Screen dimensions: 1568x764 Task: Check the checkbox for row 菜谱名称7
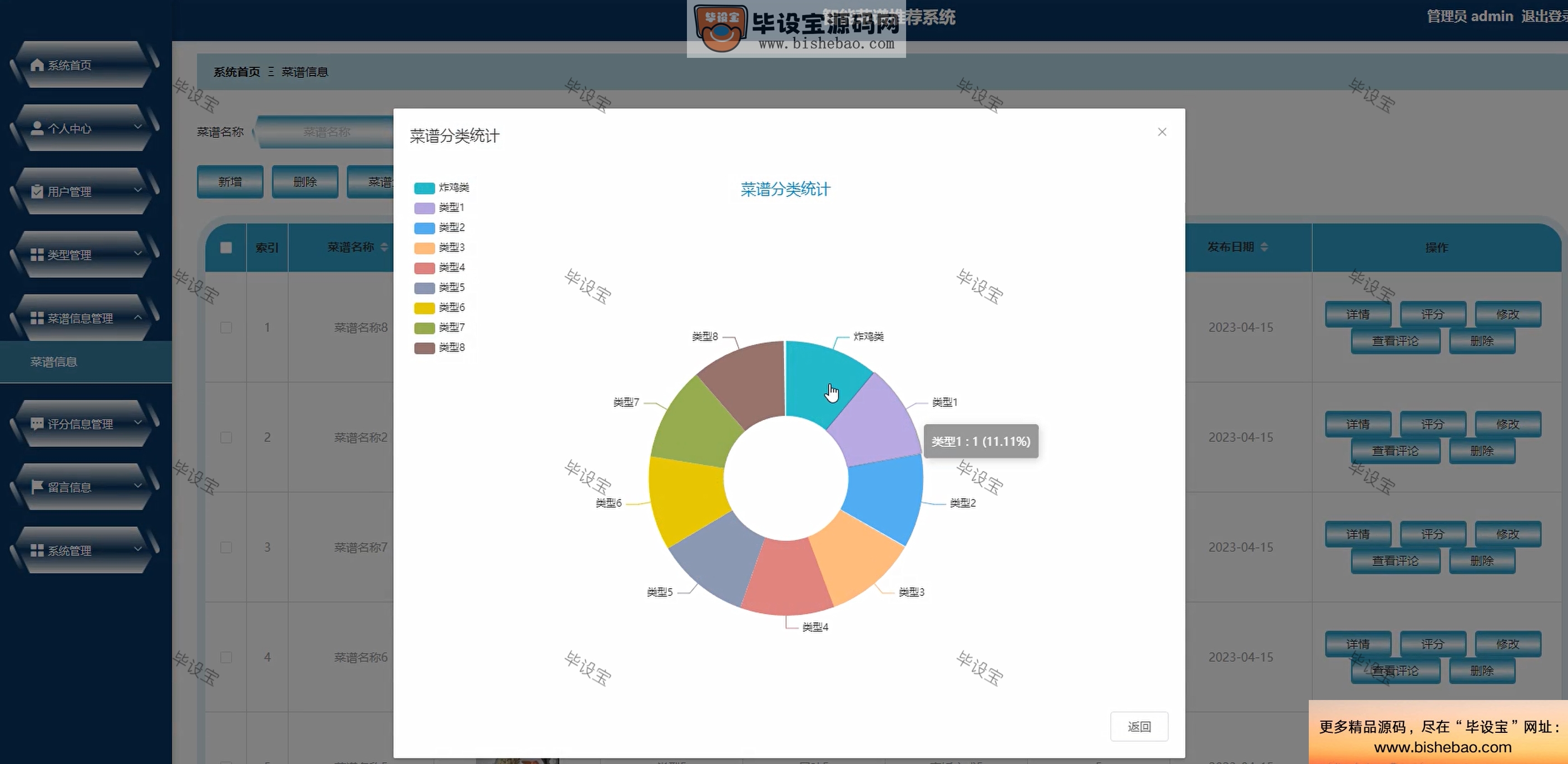(226, 548)
